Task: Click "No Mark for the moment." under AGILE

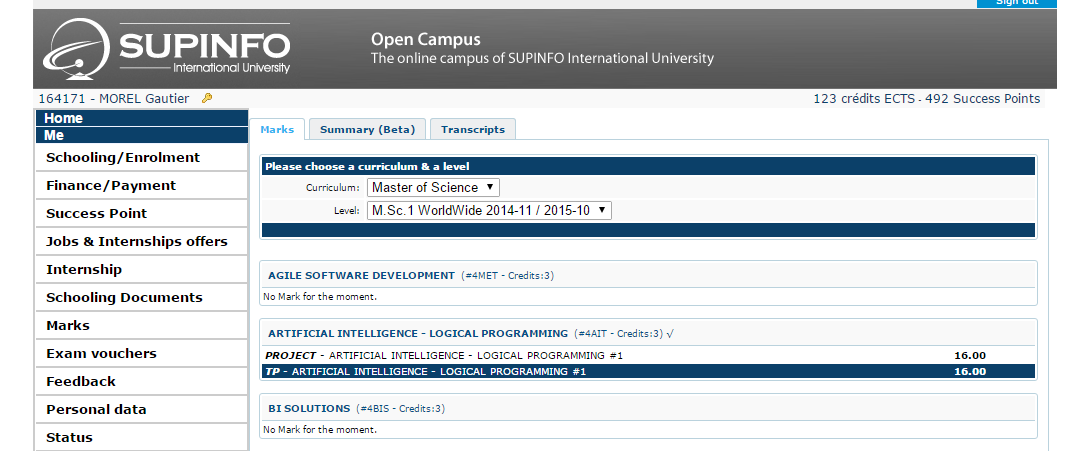Action: (x=320, y=297)
